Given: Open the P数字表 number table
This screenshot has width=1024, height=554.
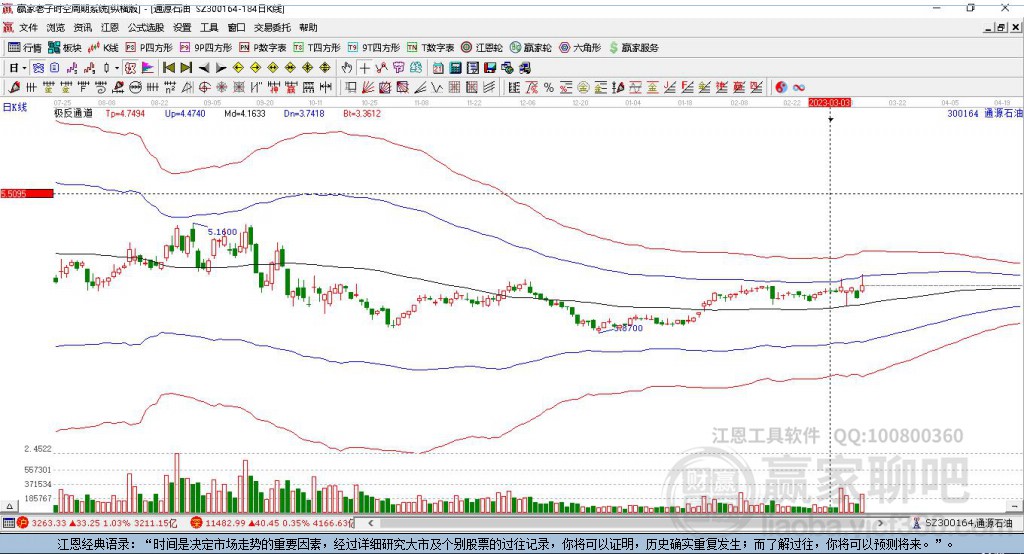Looking at the screenshot, I should click(x=263, y=48).
